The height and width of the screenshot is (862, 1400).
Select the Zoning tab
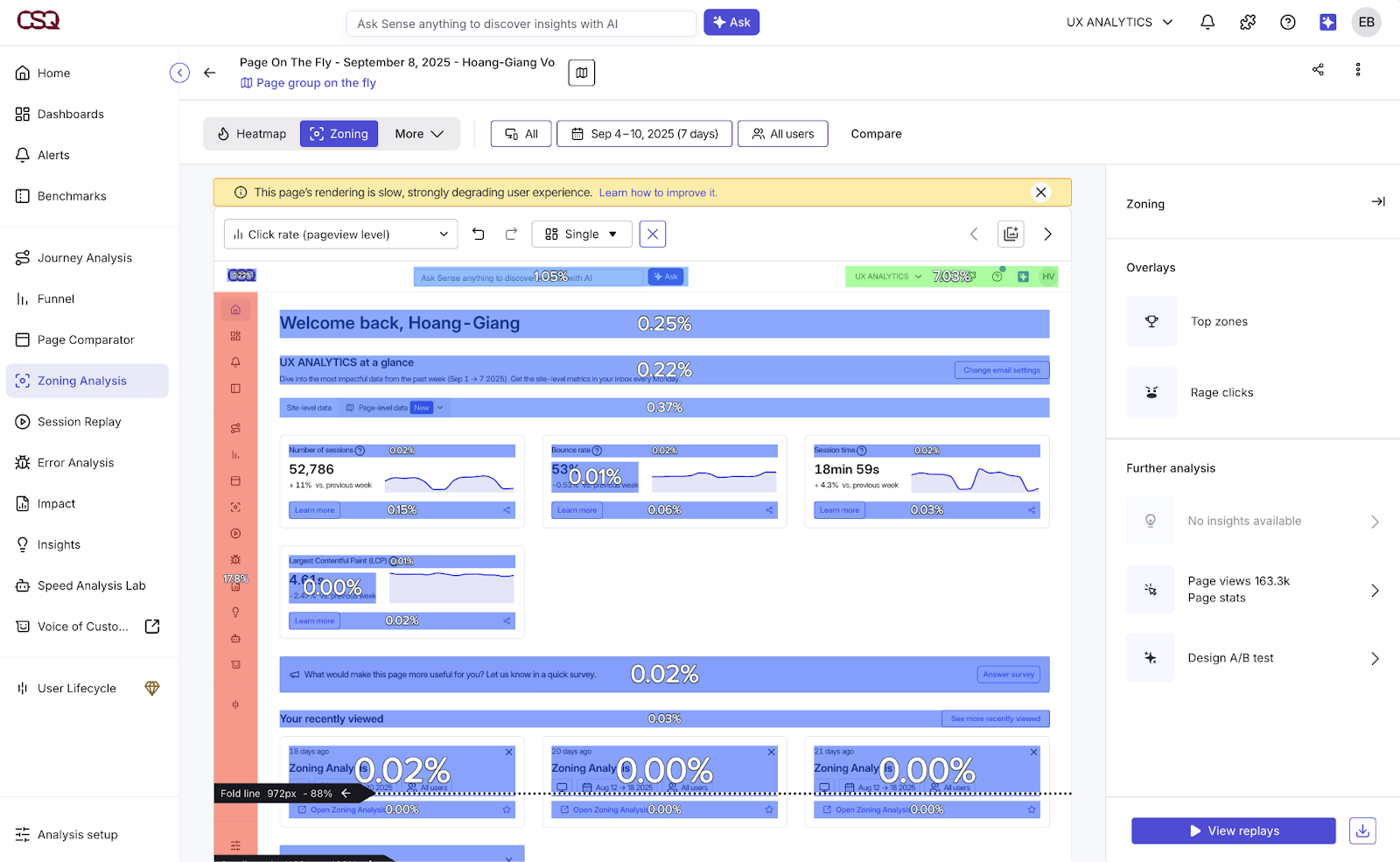tap(339, 134)
